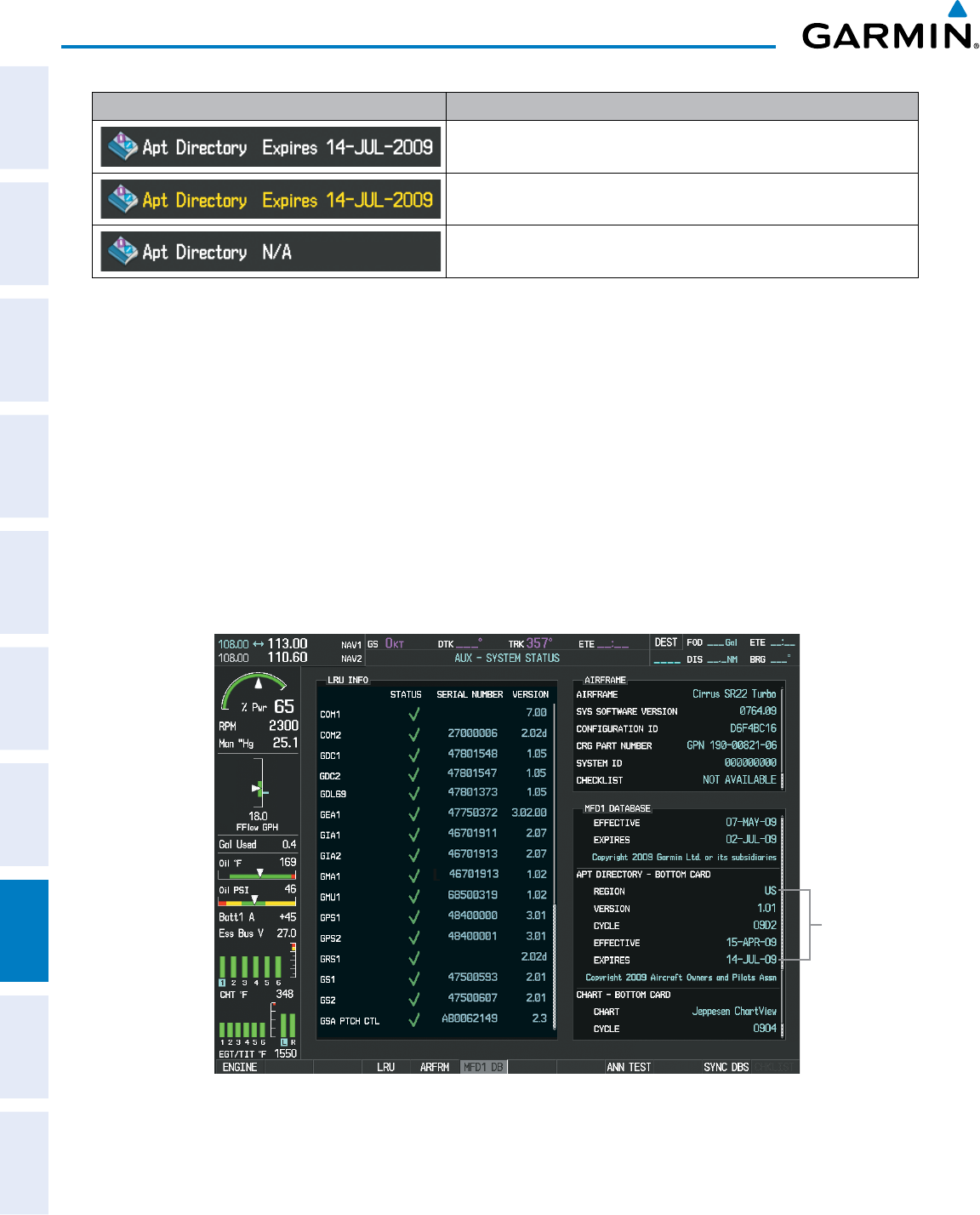Click the GS 0KT groundspeed readout
Viewport: 980px width, 1215px height.
[385, 643]
